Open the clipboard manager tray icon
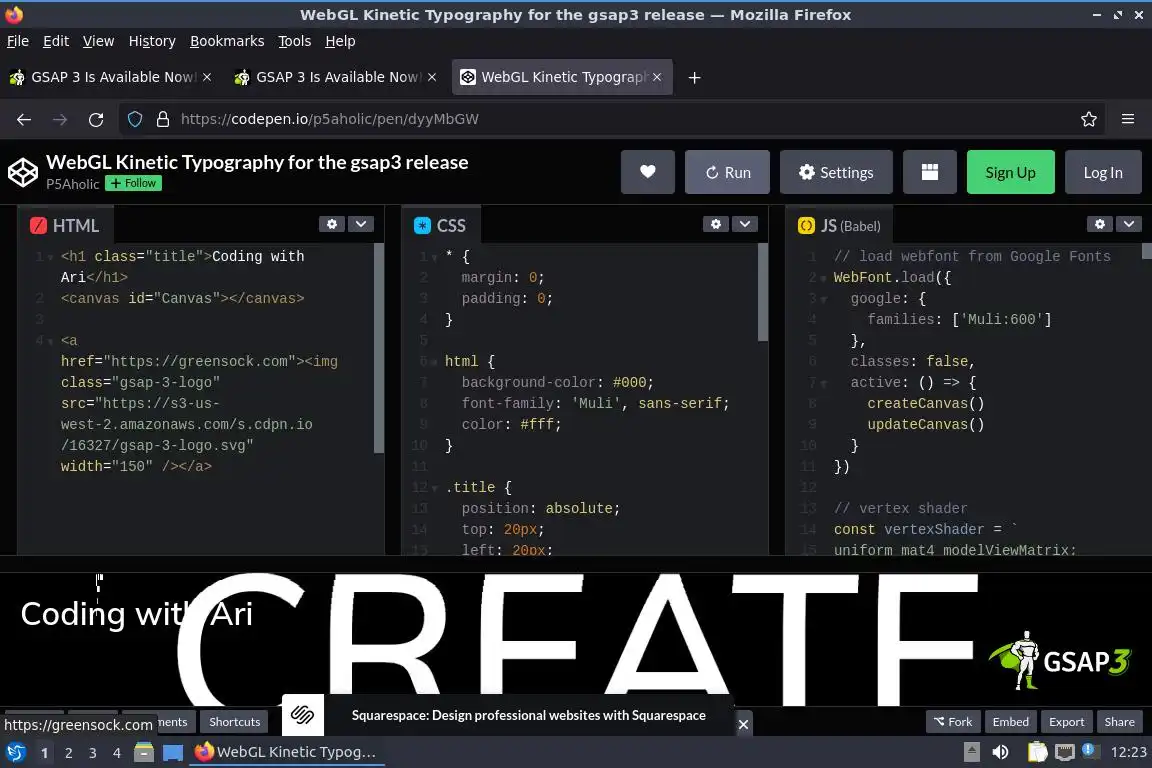Viewport: 1152px width, 768px height. 1037,752
